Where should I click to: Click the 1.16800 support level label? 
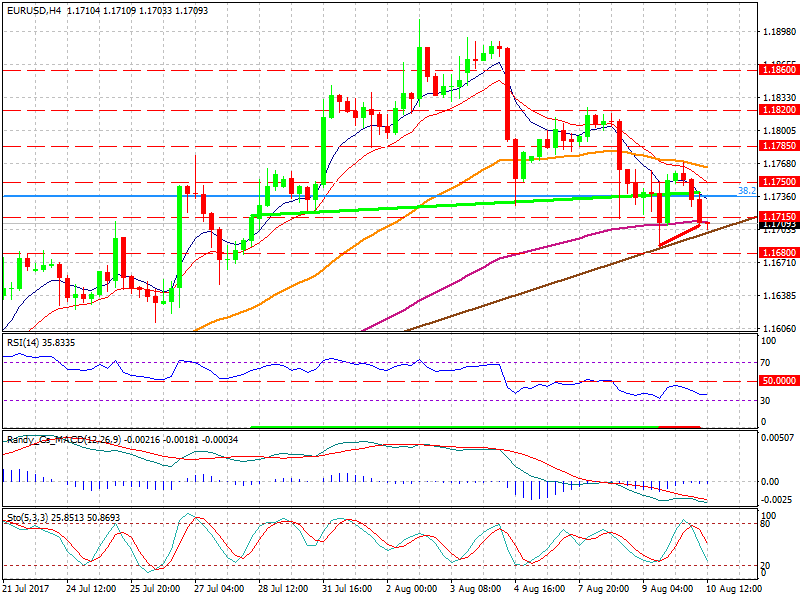[x=778, y=253]
